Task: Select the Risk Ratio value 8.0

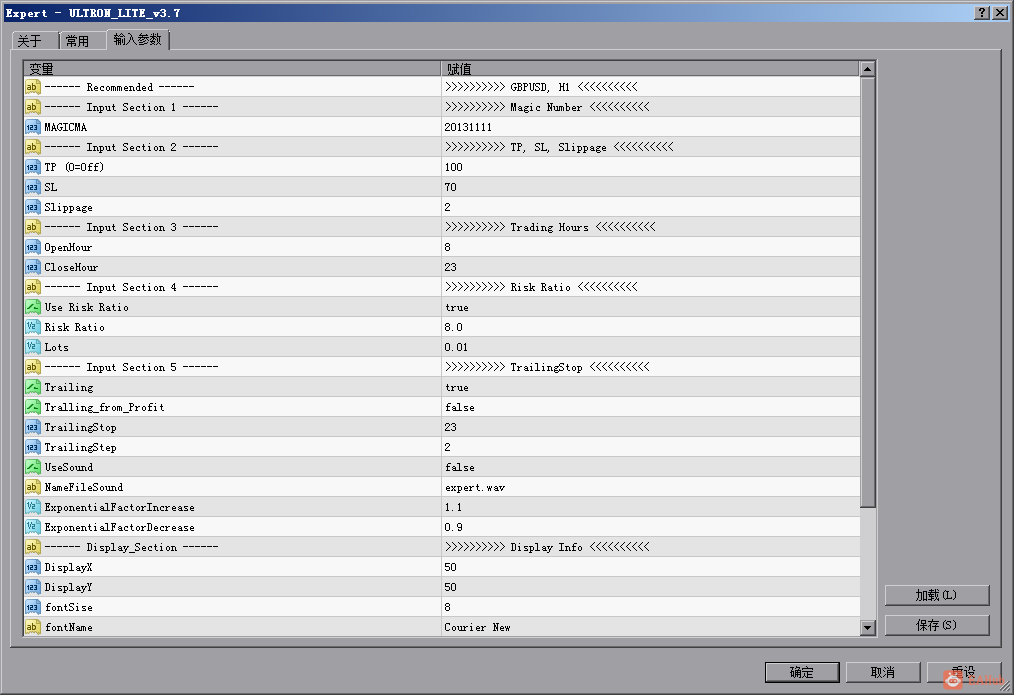Action: click(453, 328)
